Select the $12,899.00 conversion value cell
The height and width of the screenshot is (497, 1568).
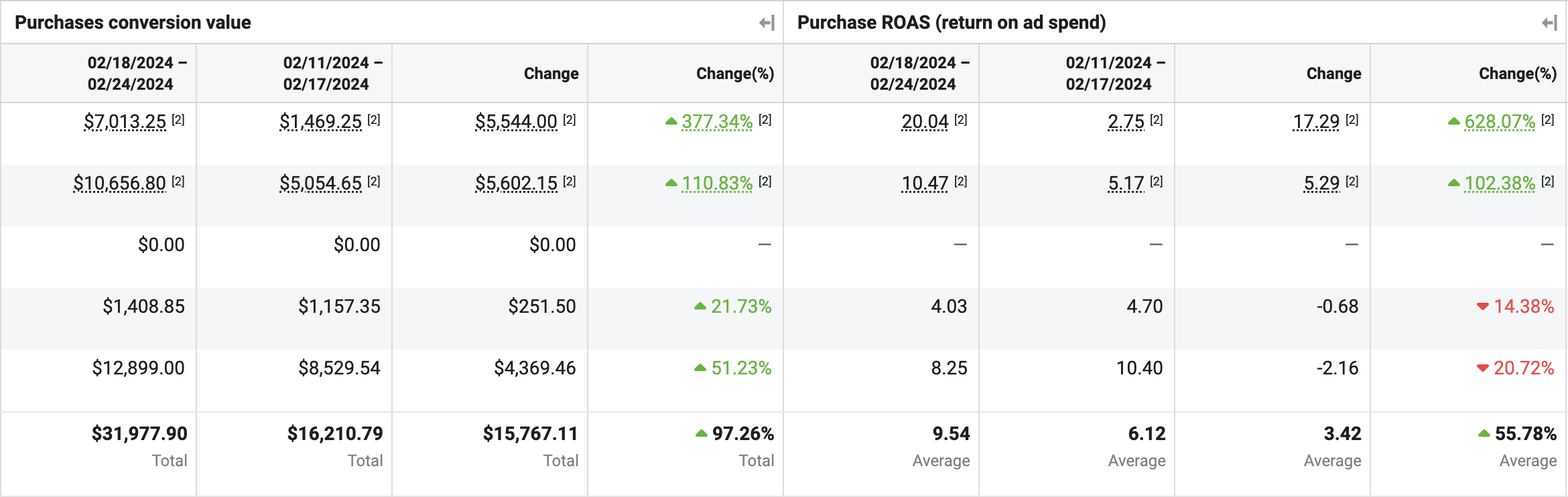point(138,368)
